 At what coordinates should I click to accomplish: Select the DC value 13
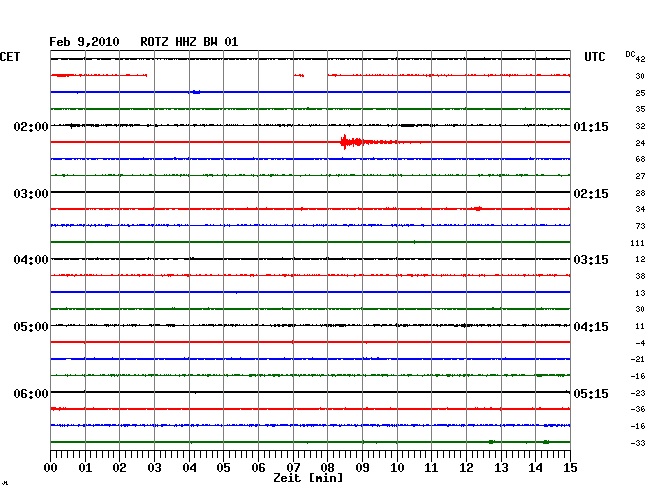point(640,293)
